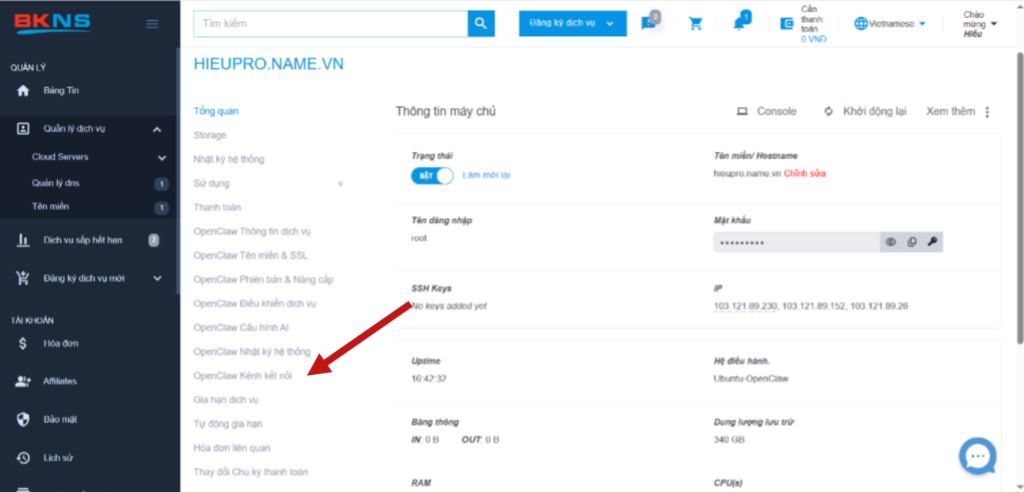Screen dimensions: 1024x492
Task: Open the Vietnamese language selector
Action: click(890, 24)
